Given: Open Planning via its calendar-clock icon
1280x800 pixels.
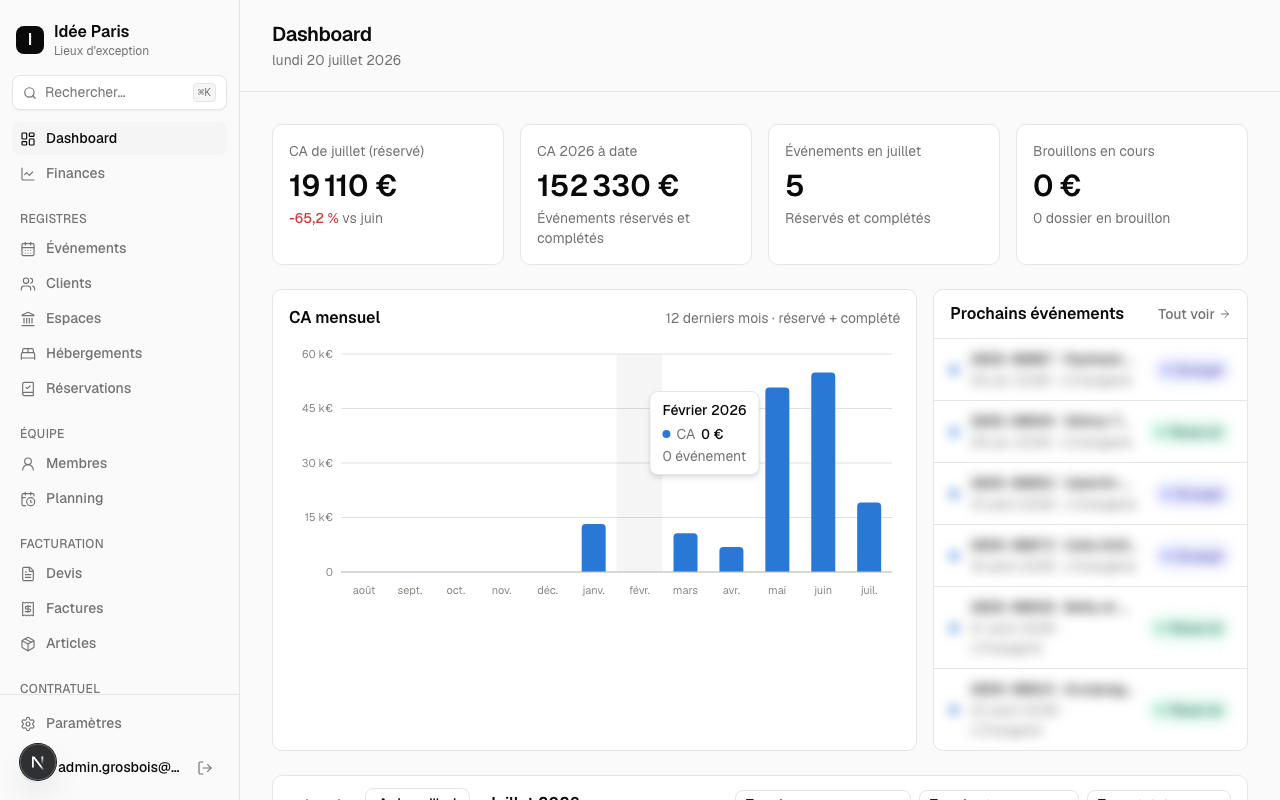Looking at the screenshot, I should 28,499.
